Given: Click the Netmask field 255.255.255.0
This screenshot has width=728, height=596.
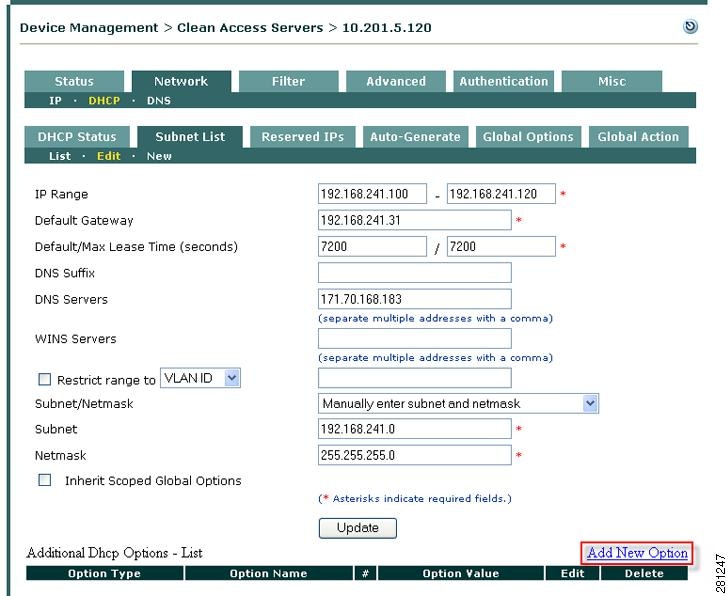Looking at the screenshot, I should 415,455.
